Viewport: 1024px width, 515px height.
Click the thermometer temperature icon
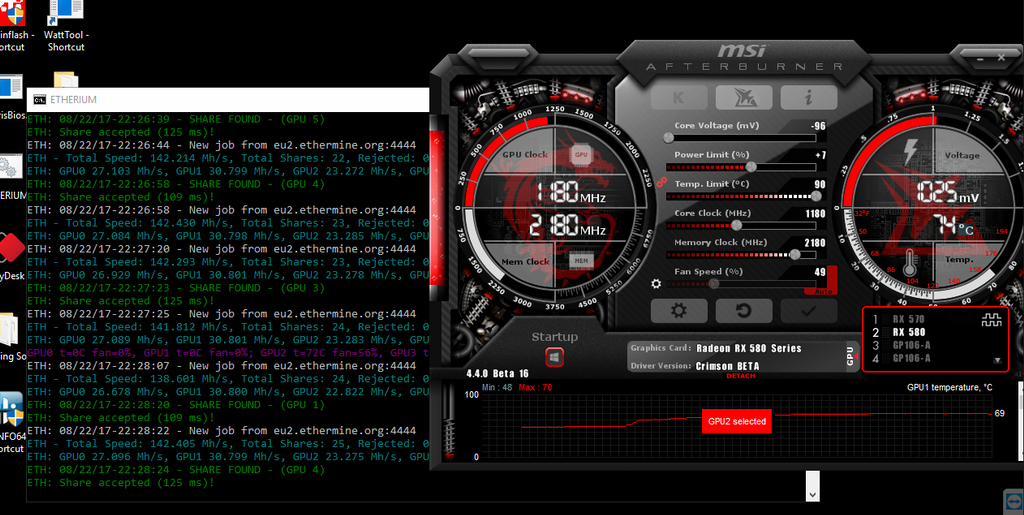[x=909, y=262]
